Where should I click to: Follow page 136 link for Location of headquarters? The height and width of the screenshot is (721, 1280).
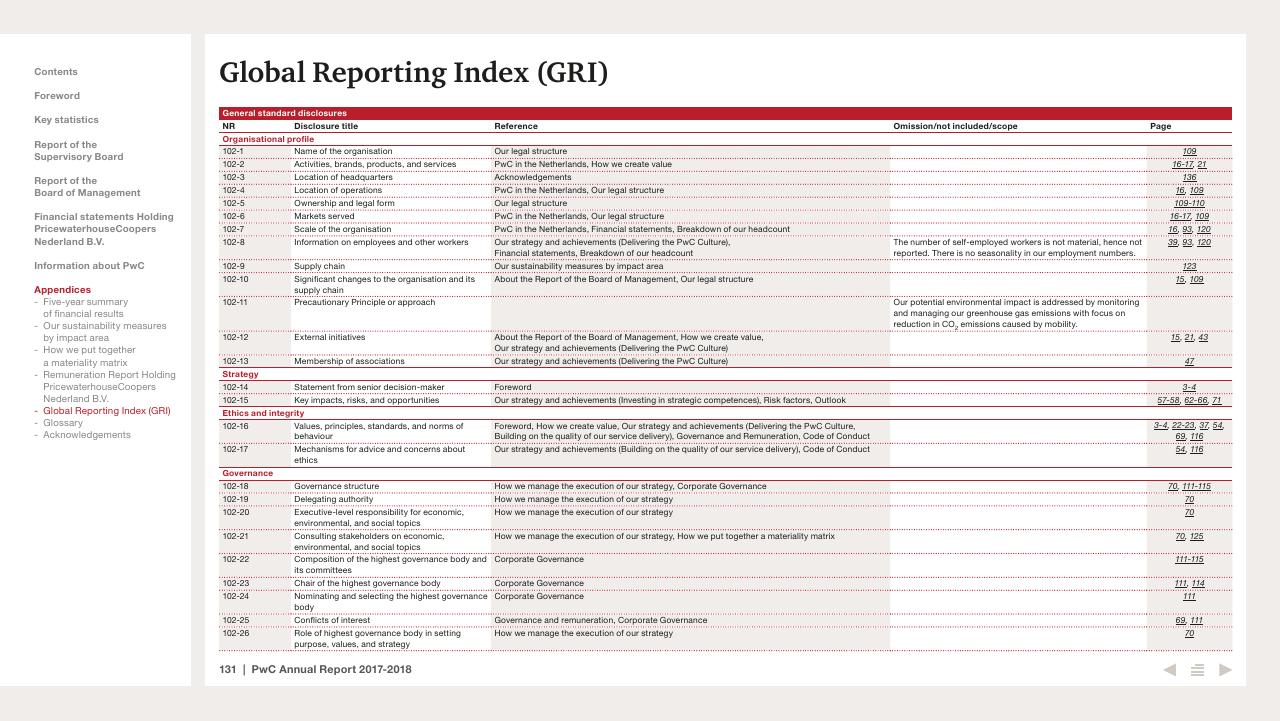point(1189,178)
